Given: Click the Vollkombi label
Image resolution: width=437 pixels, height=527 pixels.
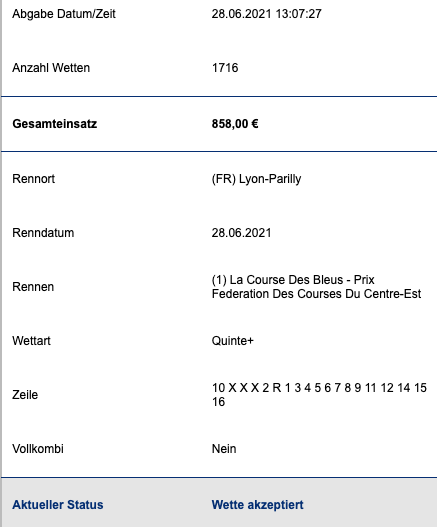Looking at the screenshot, I should pos(38,449).
